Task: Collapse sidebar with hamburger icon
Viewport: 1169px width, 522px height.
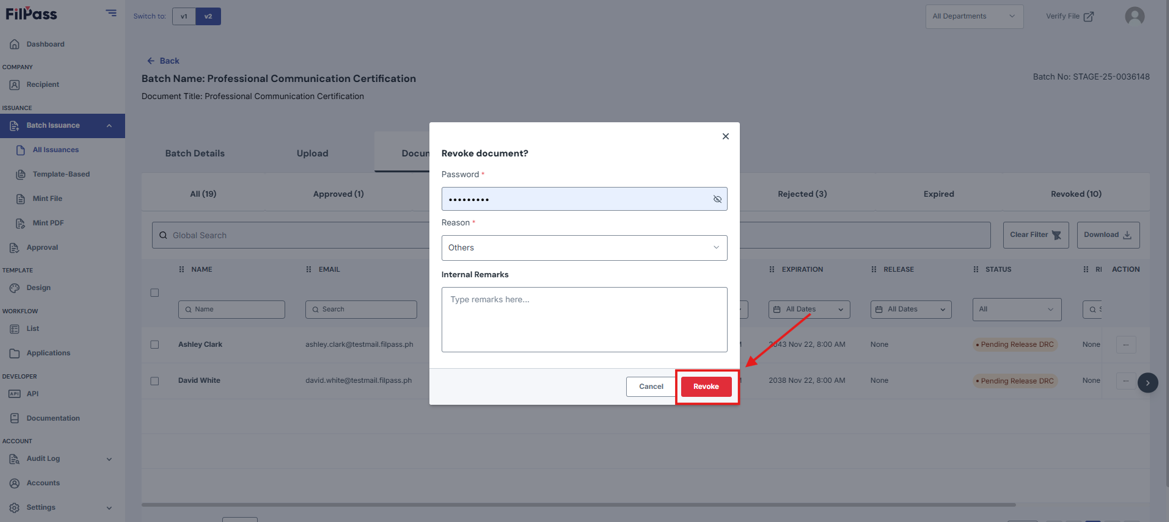Action: click(x=111, y=13)
